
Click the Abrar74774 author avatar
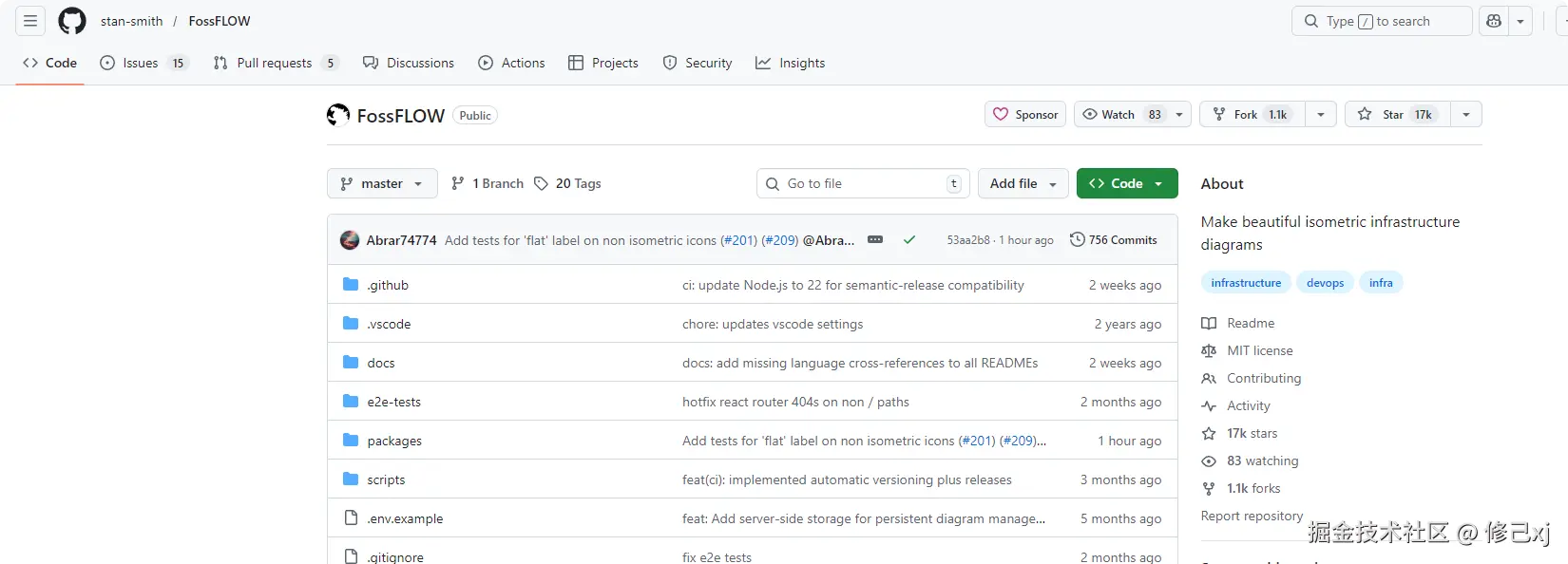coord(350,240)
